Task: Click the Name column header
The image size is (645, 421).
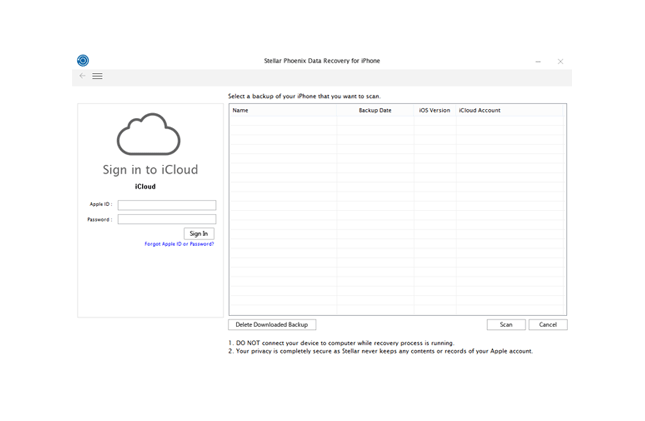Action: pos(283,110)
